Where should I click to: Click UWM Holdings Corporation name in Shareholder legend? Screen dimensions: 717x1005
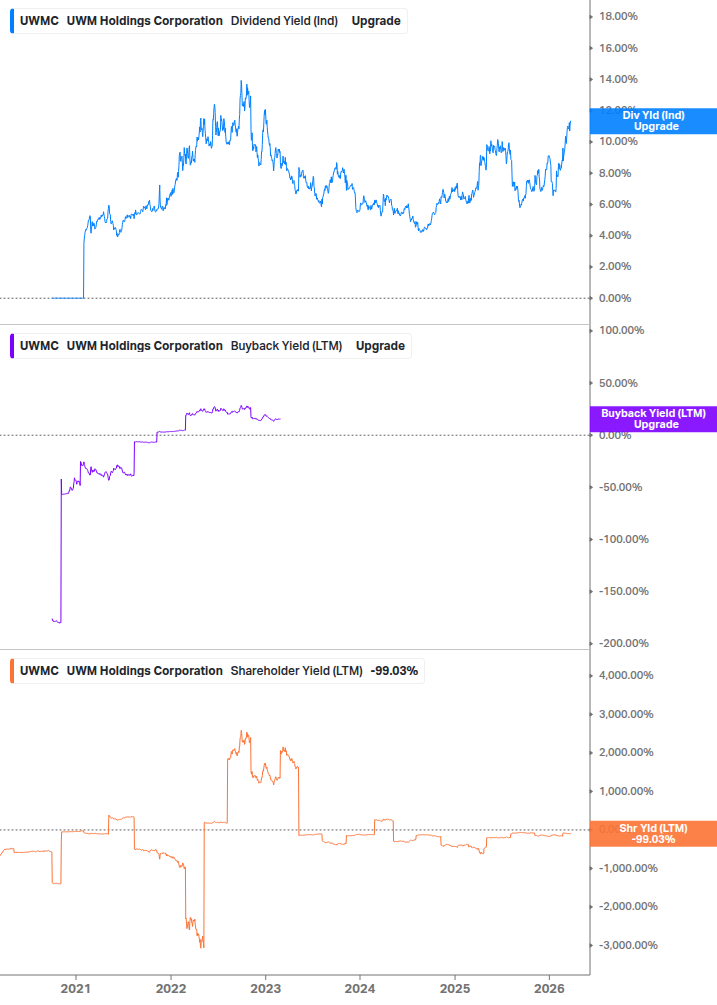tap(145, 670)
